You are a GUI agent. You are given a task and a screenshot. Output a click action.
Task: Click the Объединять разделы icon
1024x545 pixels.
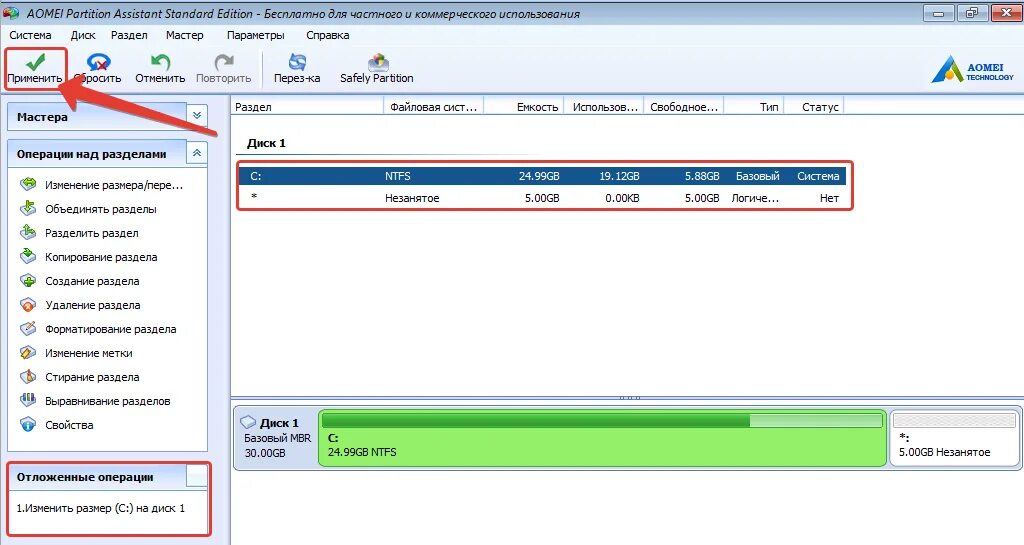pos(28,209)
